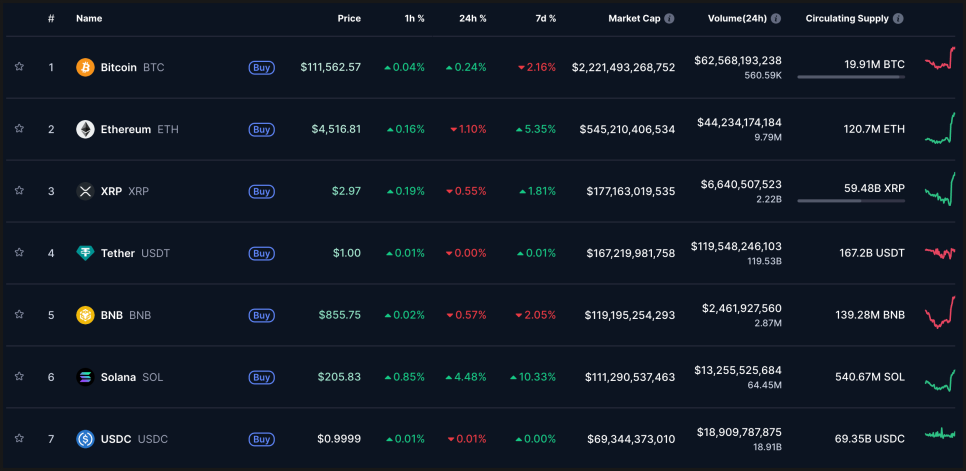Sort table by the # rank column

point(51,18)
